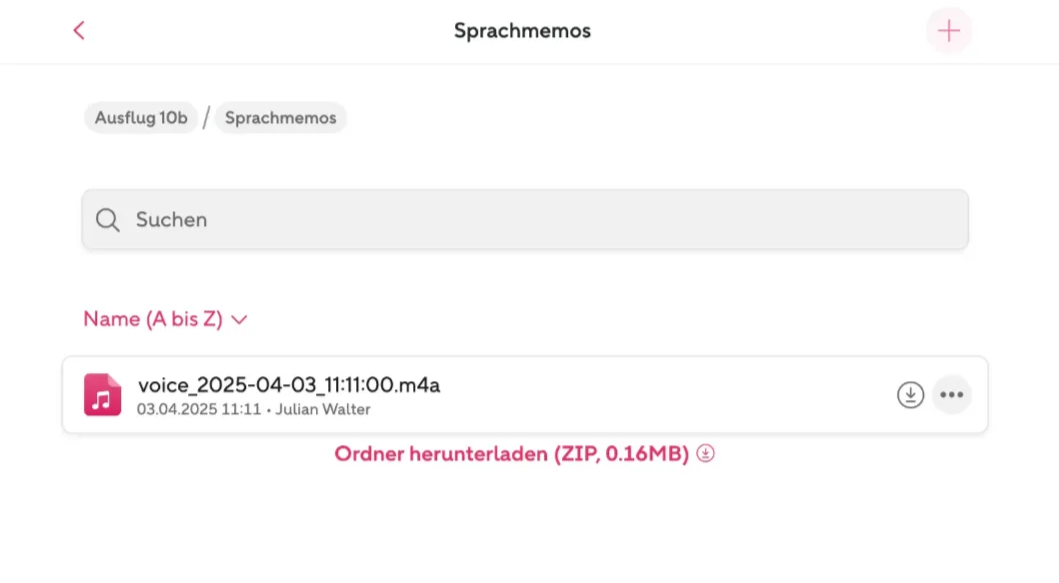Open voice_2025-04-03_11:11:00.m4a file name
This screenshot has height=583, width=1059.
click(289, 385)
